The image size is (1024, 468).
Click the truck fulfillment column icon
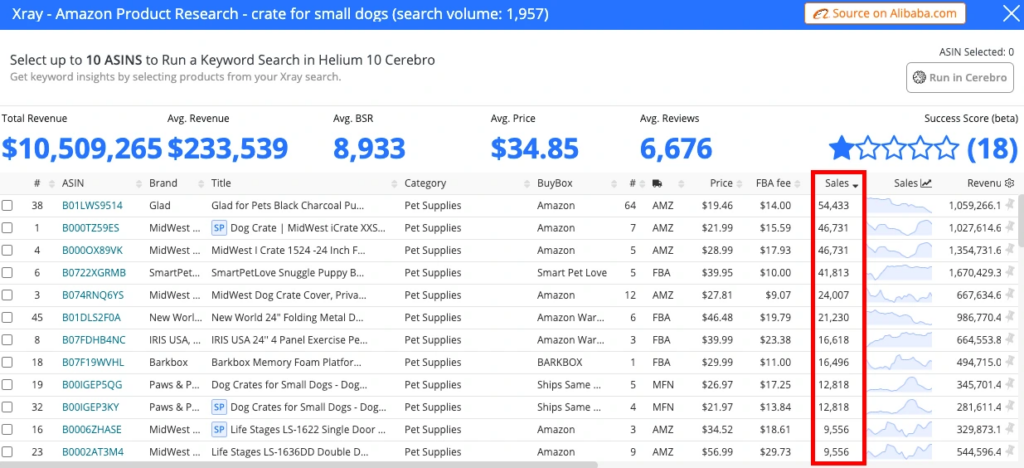[x=656, y=184]
